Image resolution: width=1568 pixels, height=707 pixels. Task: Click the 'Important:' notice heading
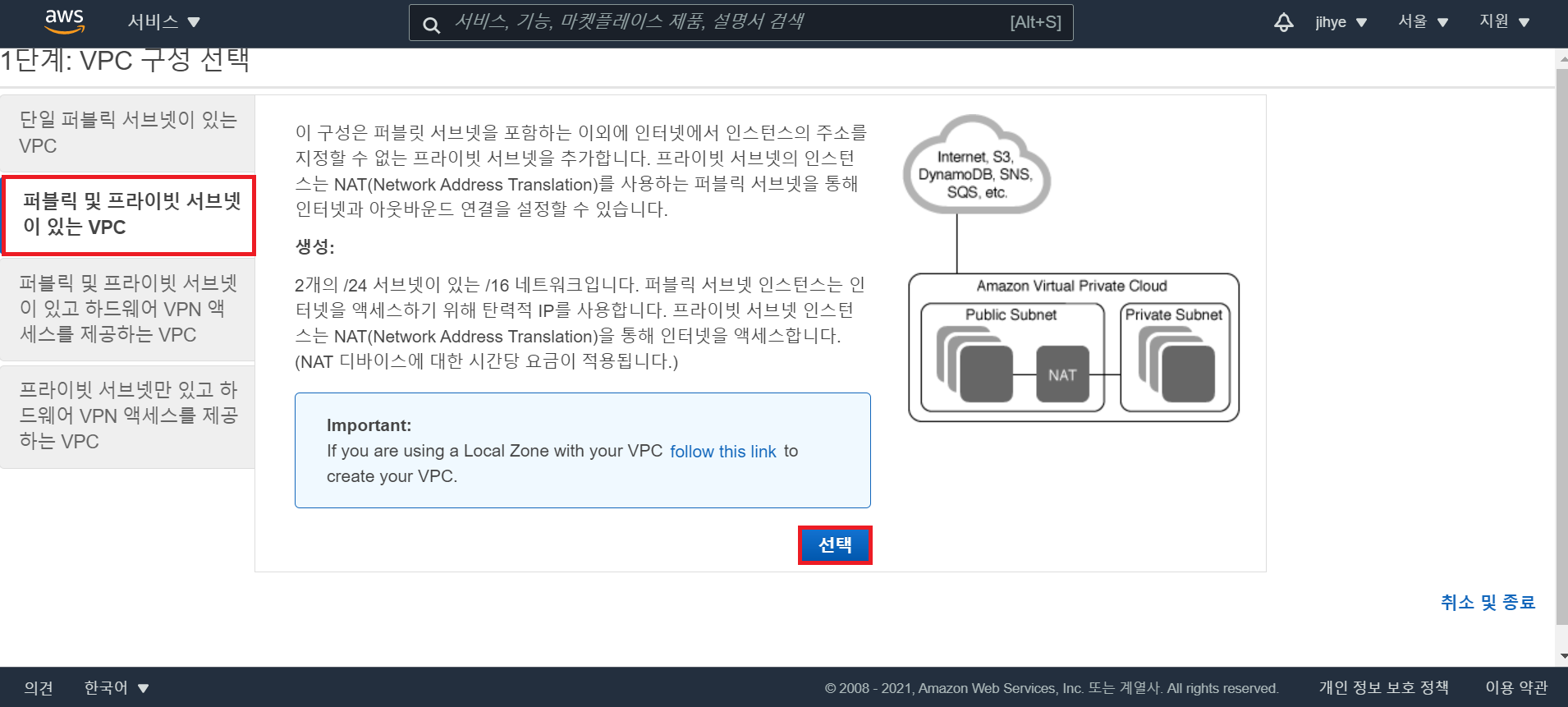tap(369, 425)
